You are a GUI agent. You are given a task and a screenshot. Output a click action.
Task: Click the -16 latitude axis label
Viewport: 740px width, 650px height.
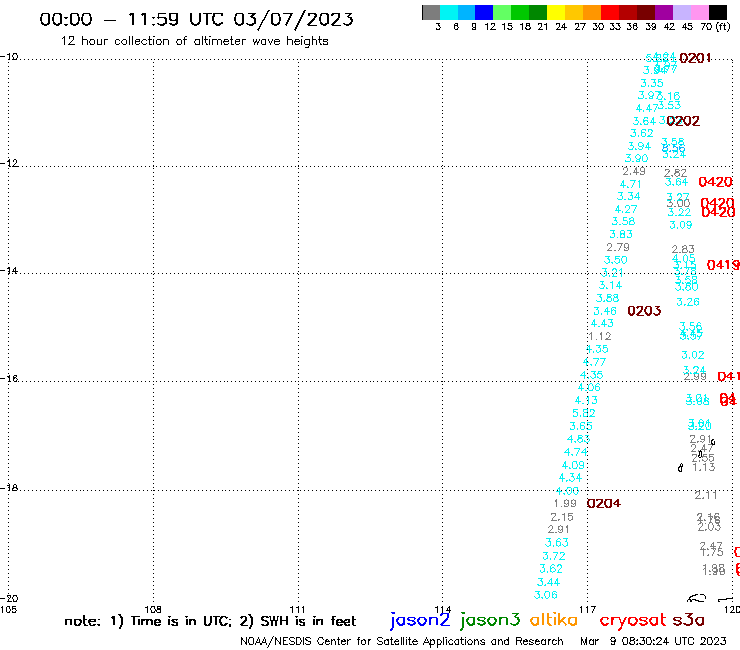pos(9,379)
